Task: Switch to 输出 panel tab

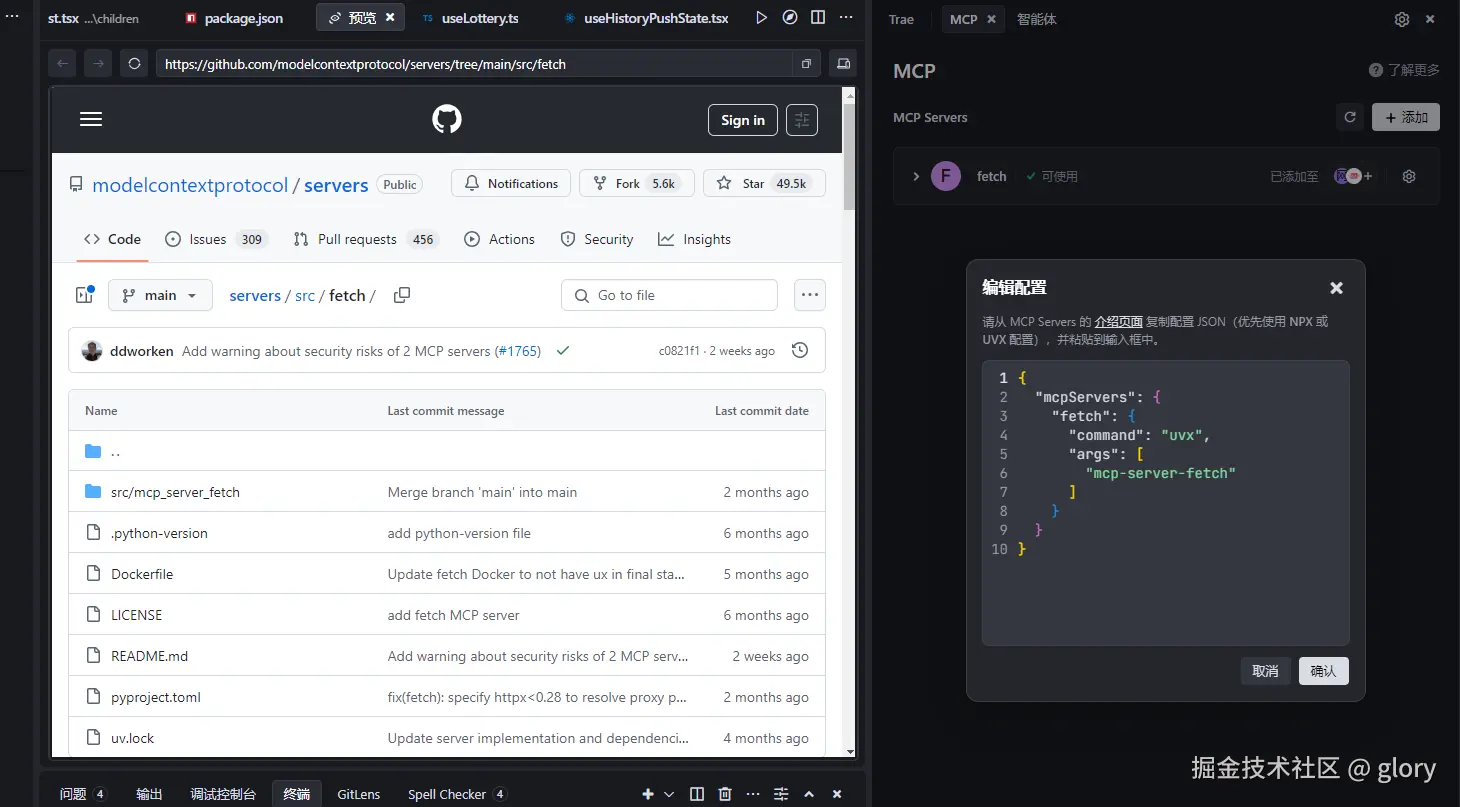Action: click(149, 794)
